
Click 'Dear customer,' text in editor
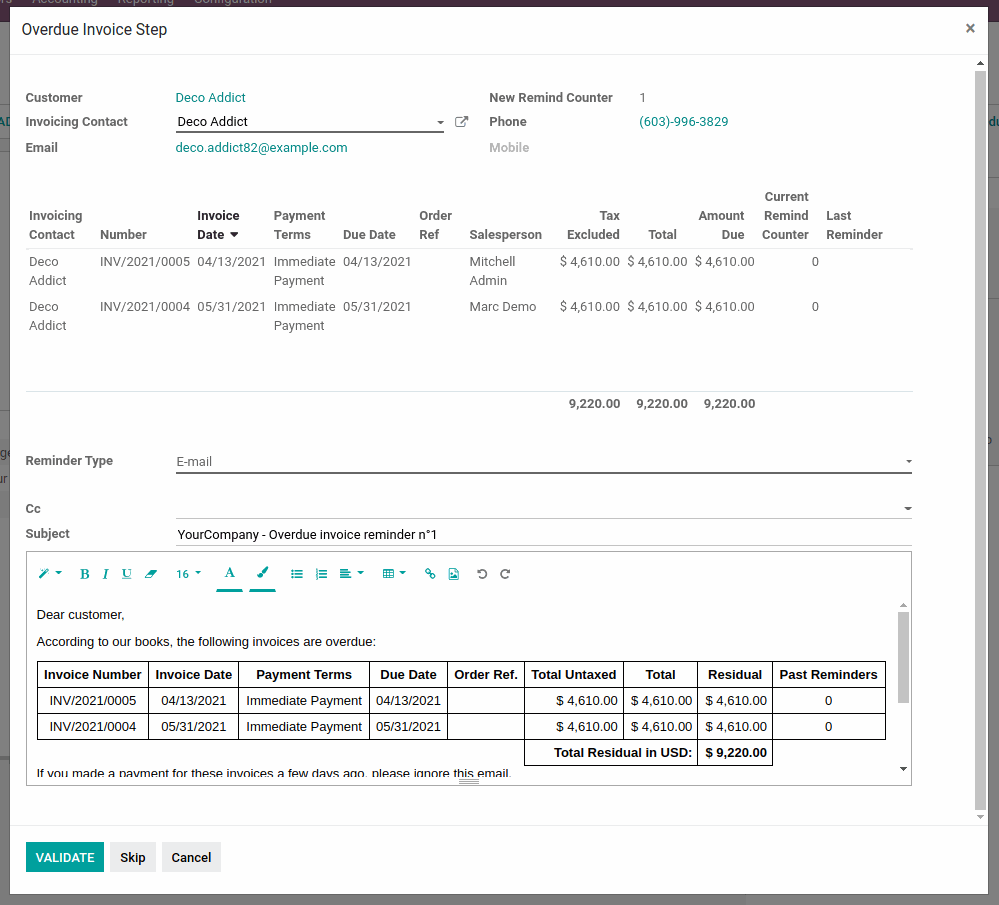coord(80,614)
